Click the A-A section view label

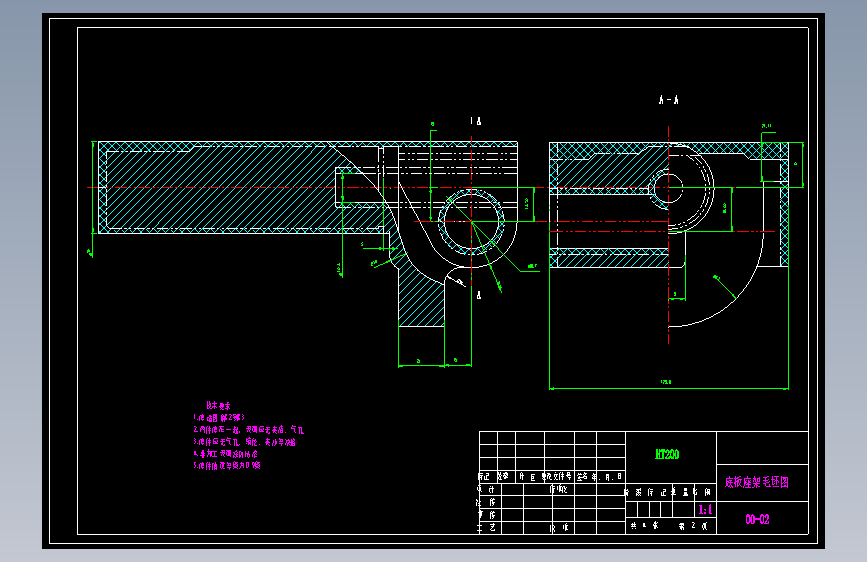tap(668, 100)
